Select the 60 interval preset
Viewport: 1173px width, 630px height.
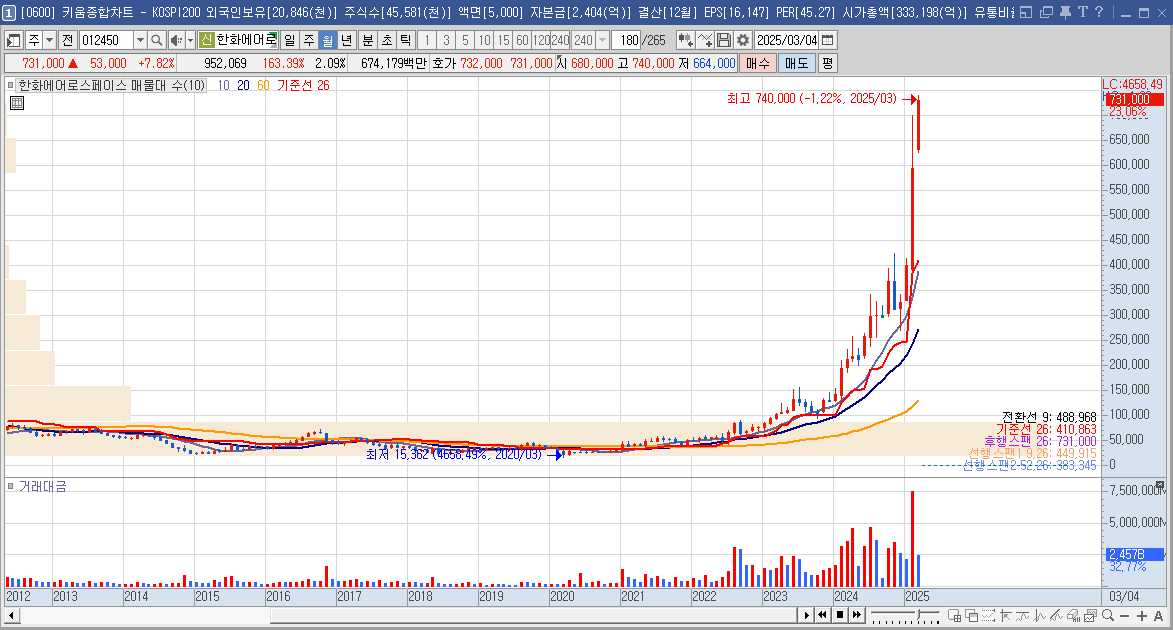(x=522, y=40)
